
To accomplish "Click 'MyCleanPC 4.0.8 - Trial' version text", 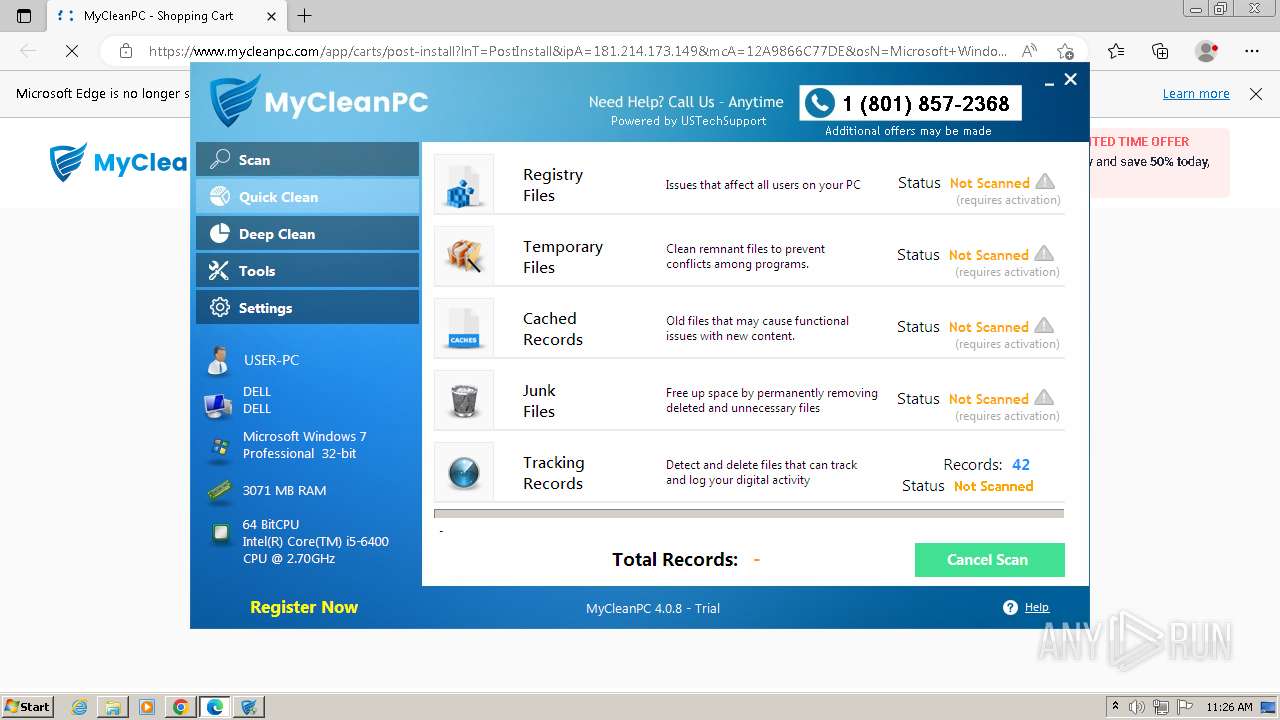I will tap(653, 608).
